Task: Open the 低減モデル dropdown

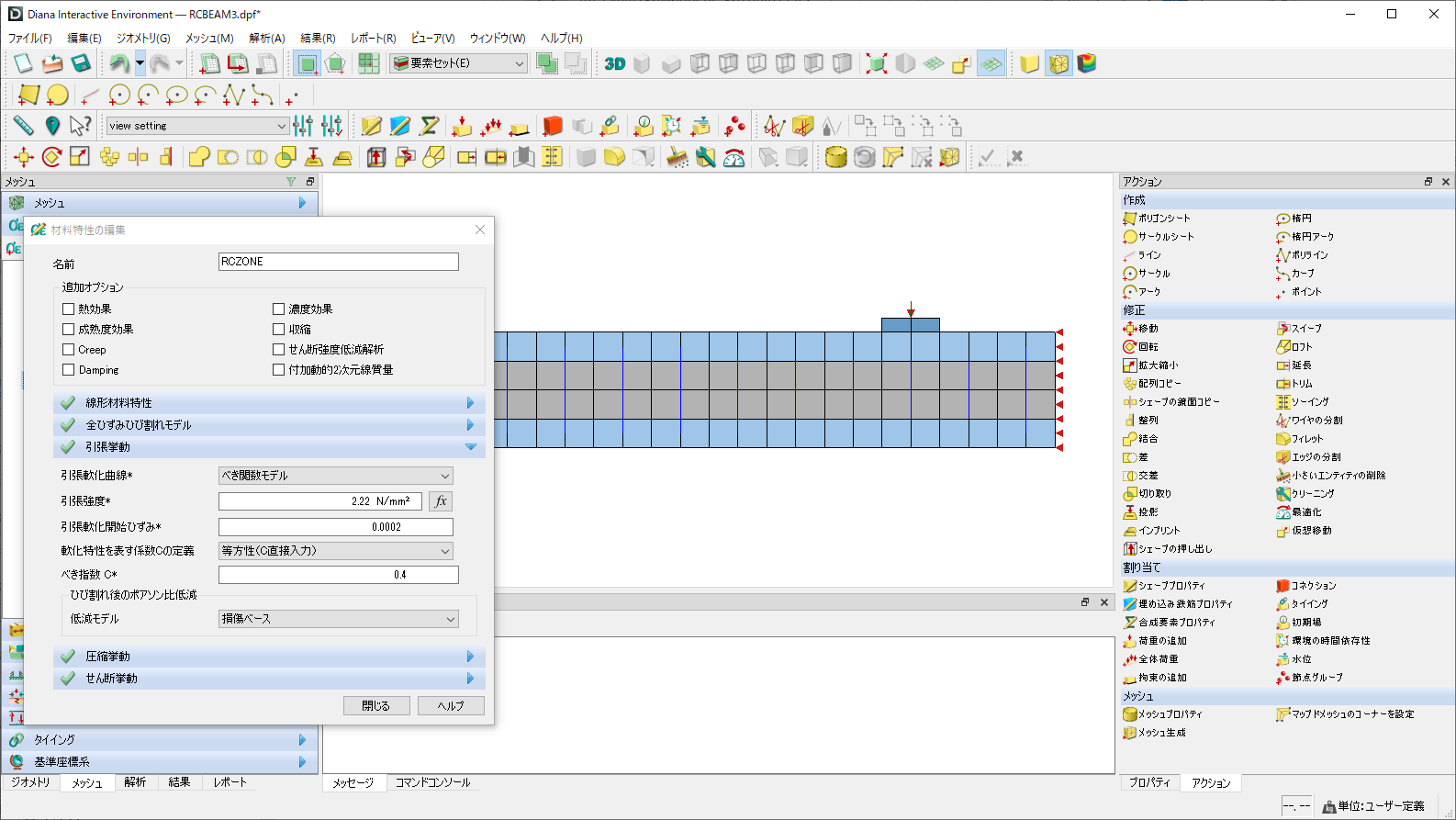Action: 338,619
